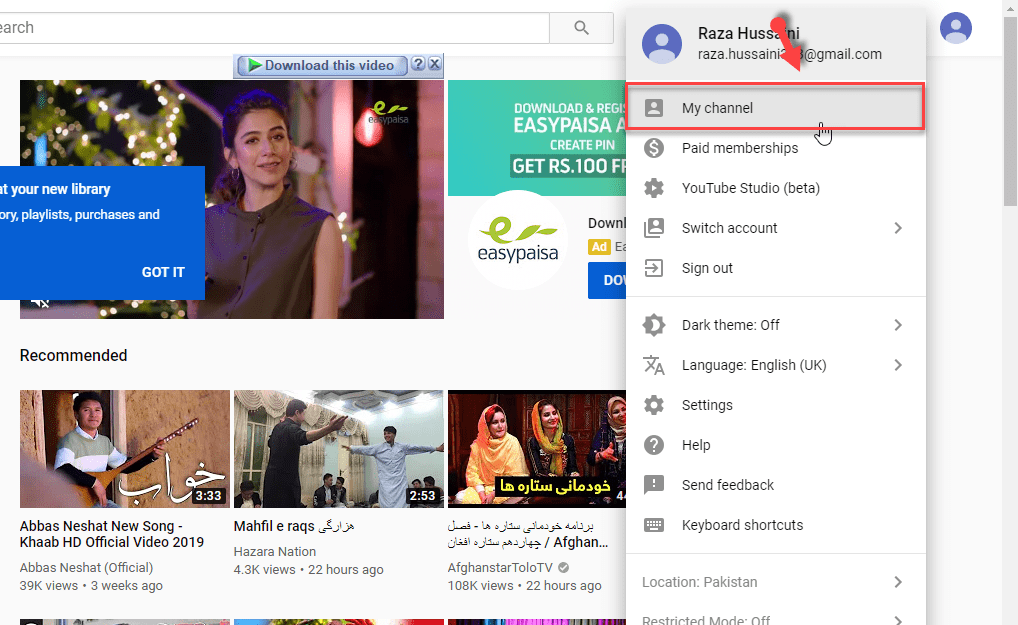Viewport: 1018px width, 625px height.
Task: Click the My channel person icon
Action: tap(654, 107)
